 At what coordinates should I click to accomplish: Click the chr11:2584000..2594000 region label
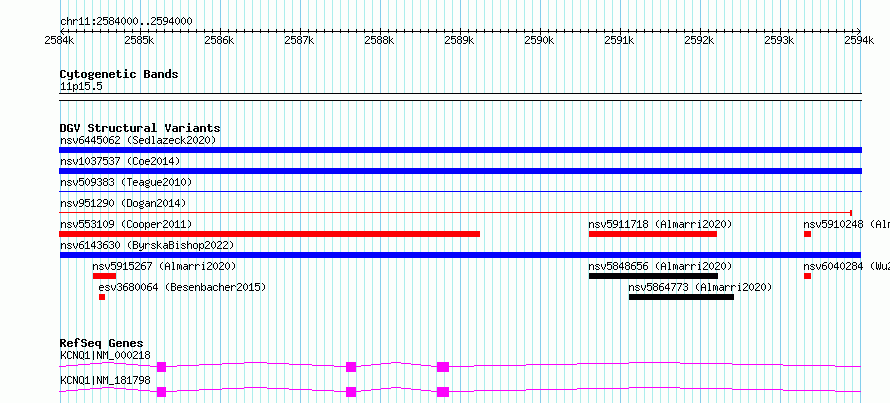126,22
